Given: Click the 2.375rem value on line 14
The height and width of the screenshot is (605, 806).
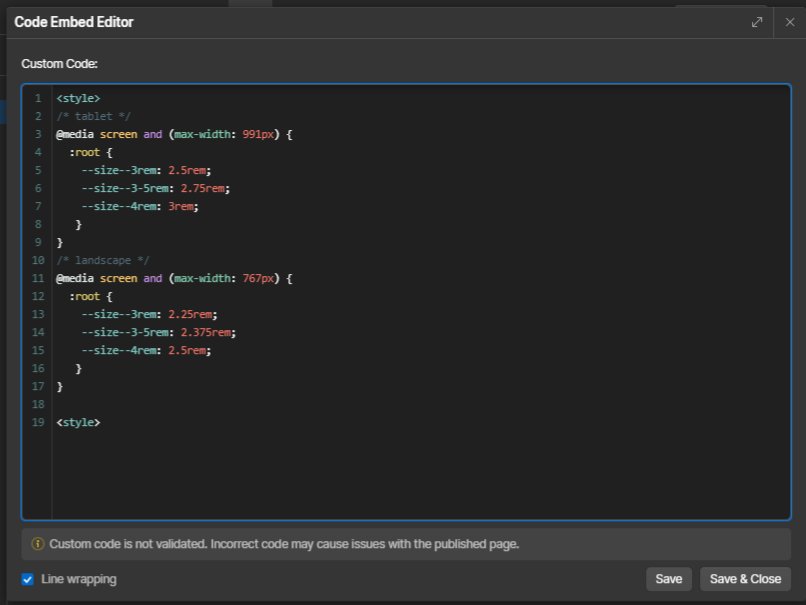Looking at the screenshot, I should point(206,332).
